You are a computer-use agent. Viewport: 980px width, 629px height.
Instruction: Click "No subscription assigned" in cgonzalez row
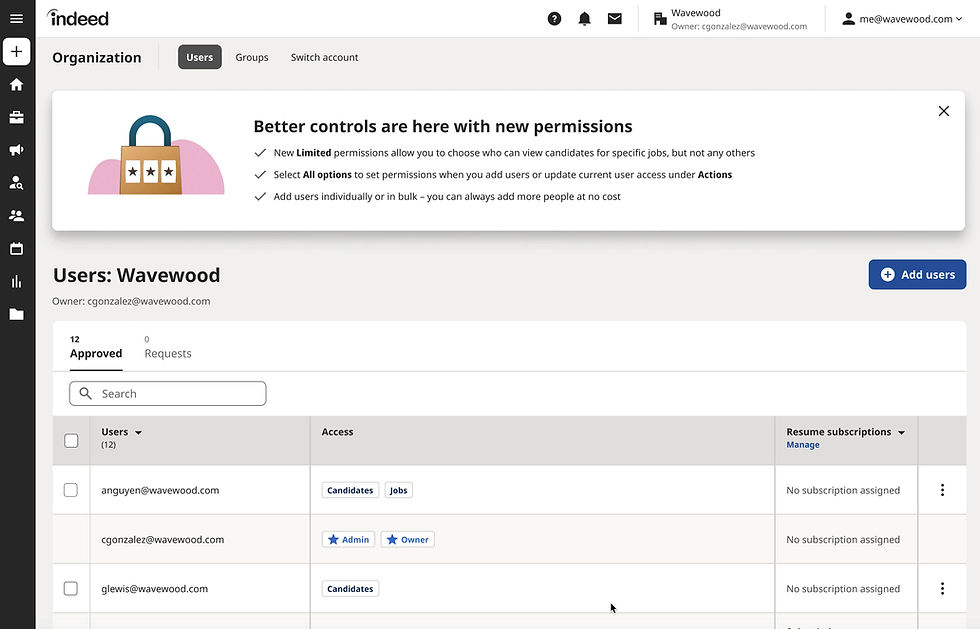coord(843,540)
